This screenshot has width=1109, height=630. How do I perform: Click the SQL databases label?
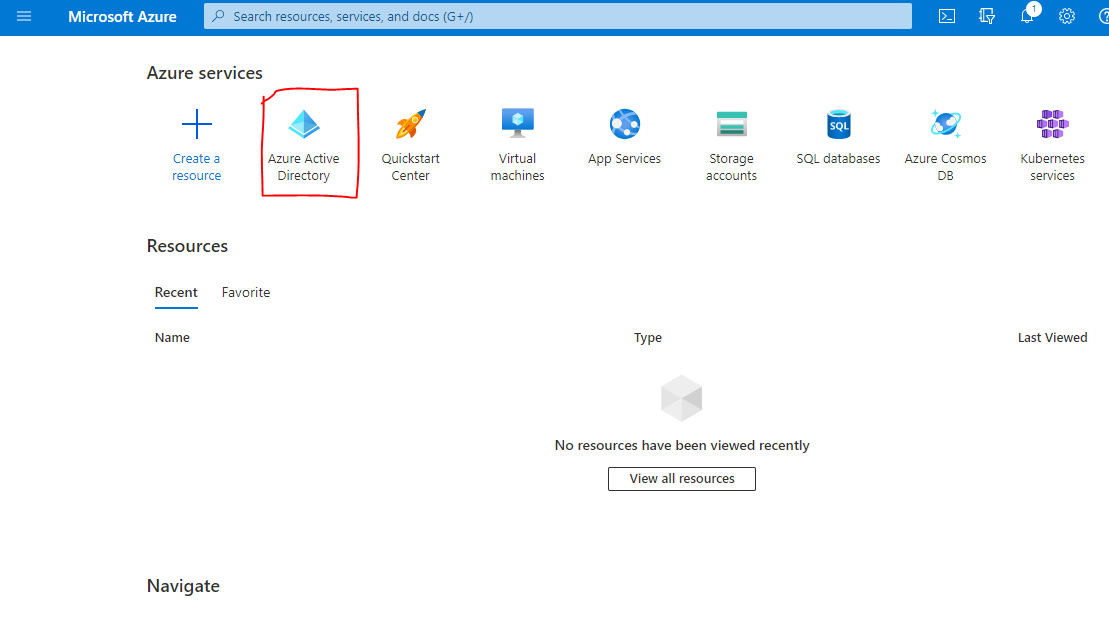[838, 158]
